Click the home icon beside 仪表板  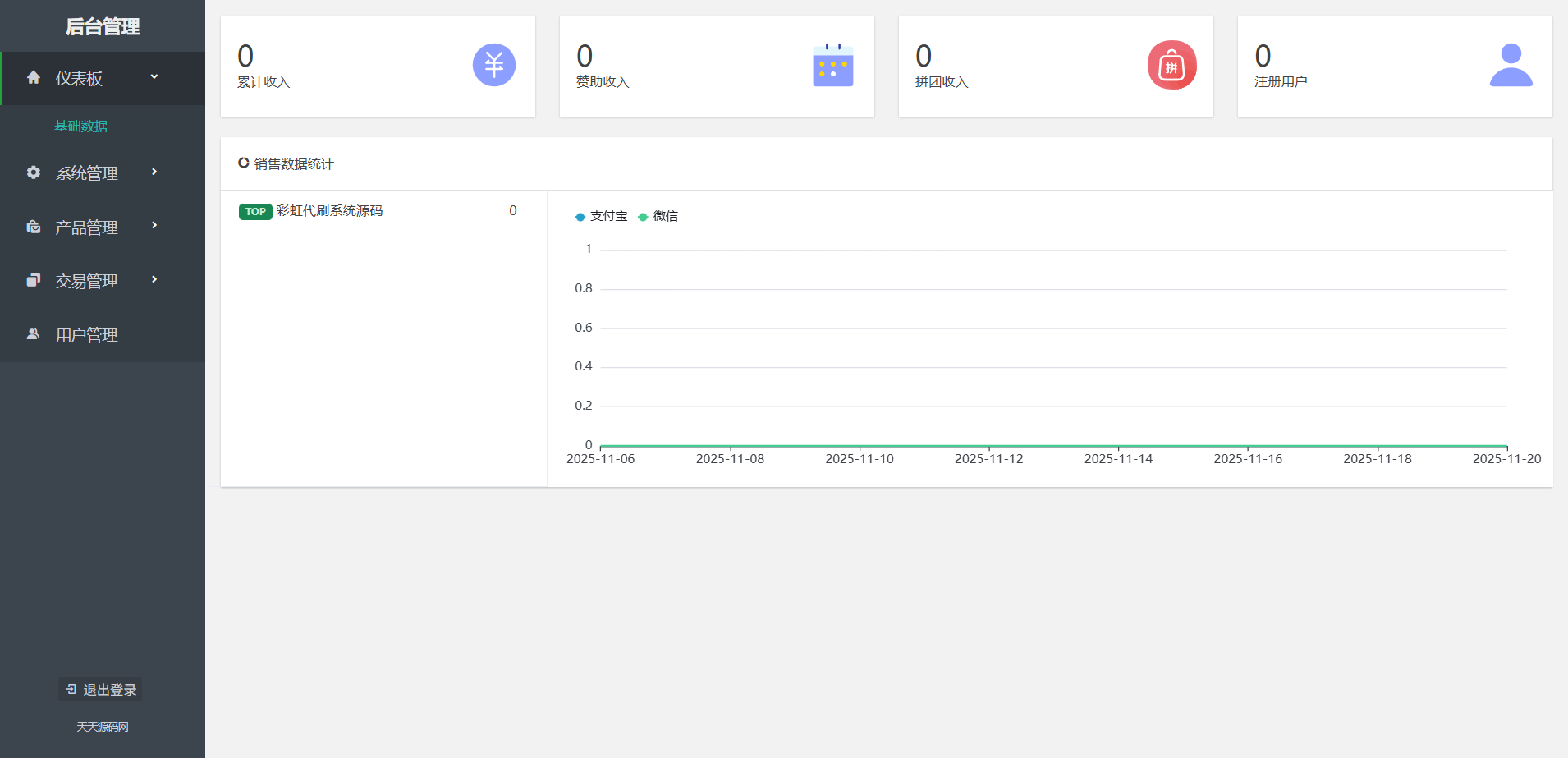[34, 76]
